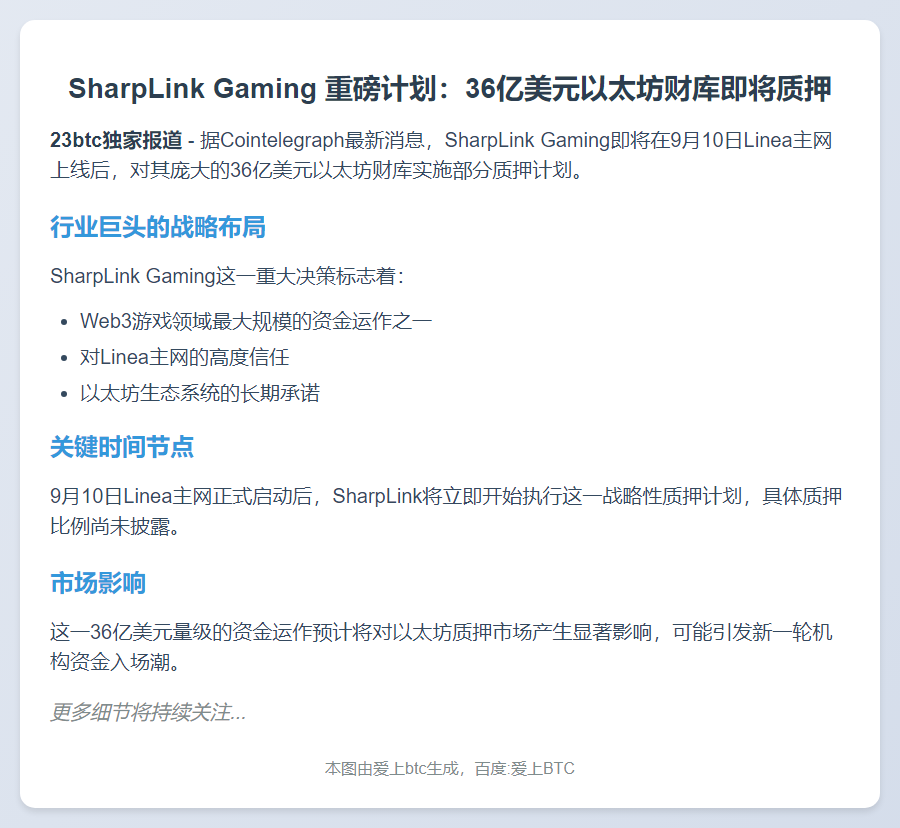Click the italic '更多细节将持续关注...' note
This screenshot has width=900, height=828.
pos(148,712)
